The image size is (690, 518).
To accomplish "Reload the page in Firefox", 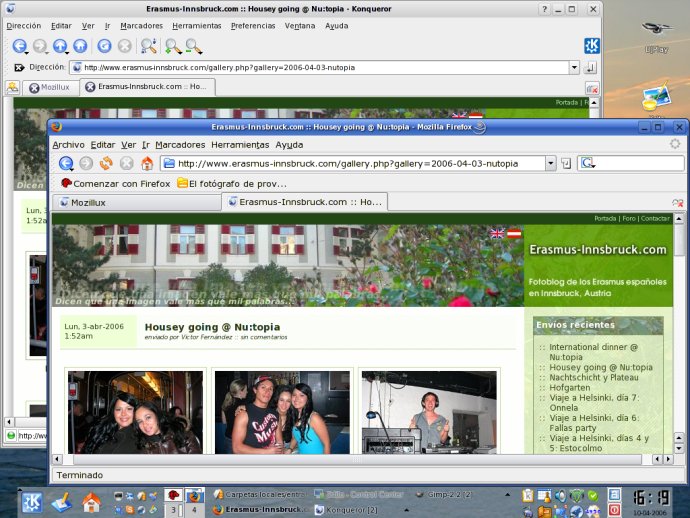I will [106, 163].
